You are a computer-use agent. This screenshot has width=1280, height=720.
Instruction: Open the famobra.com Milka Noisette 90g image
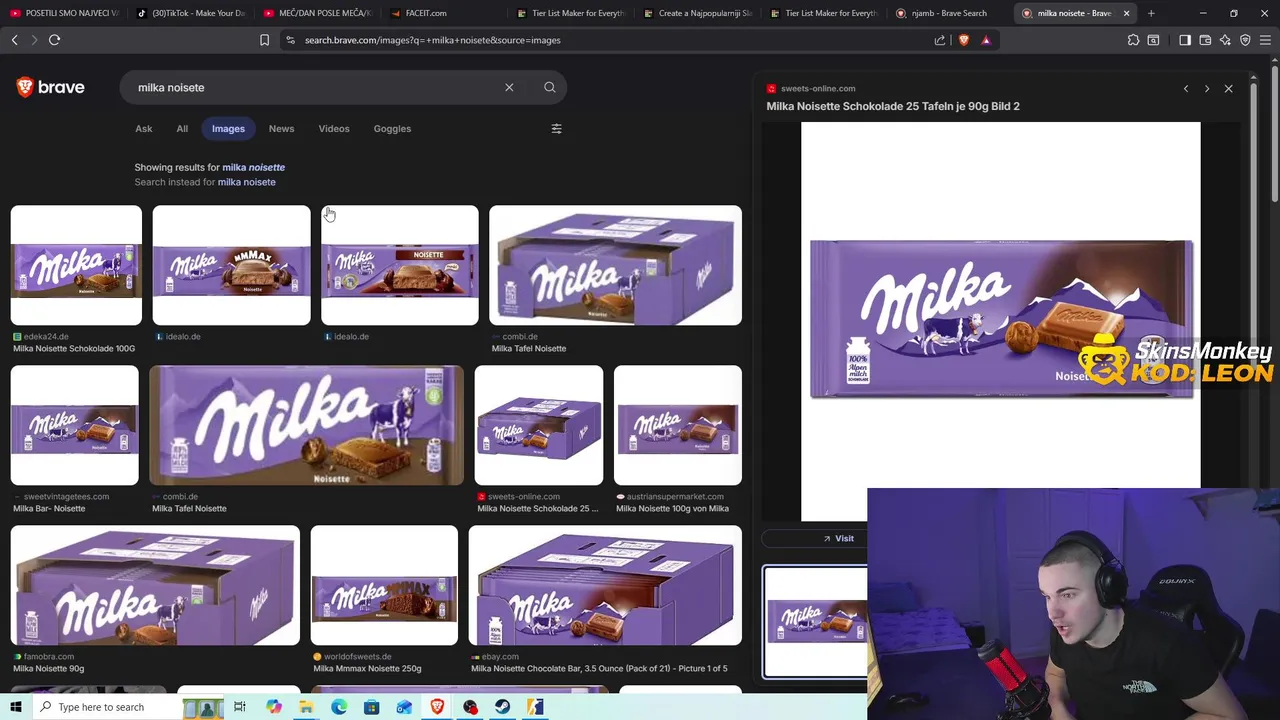point(155,586)
